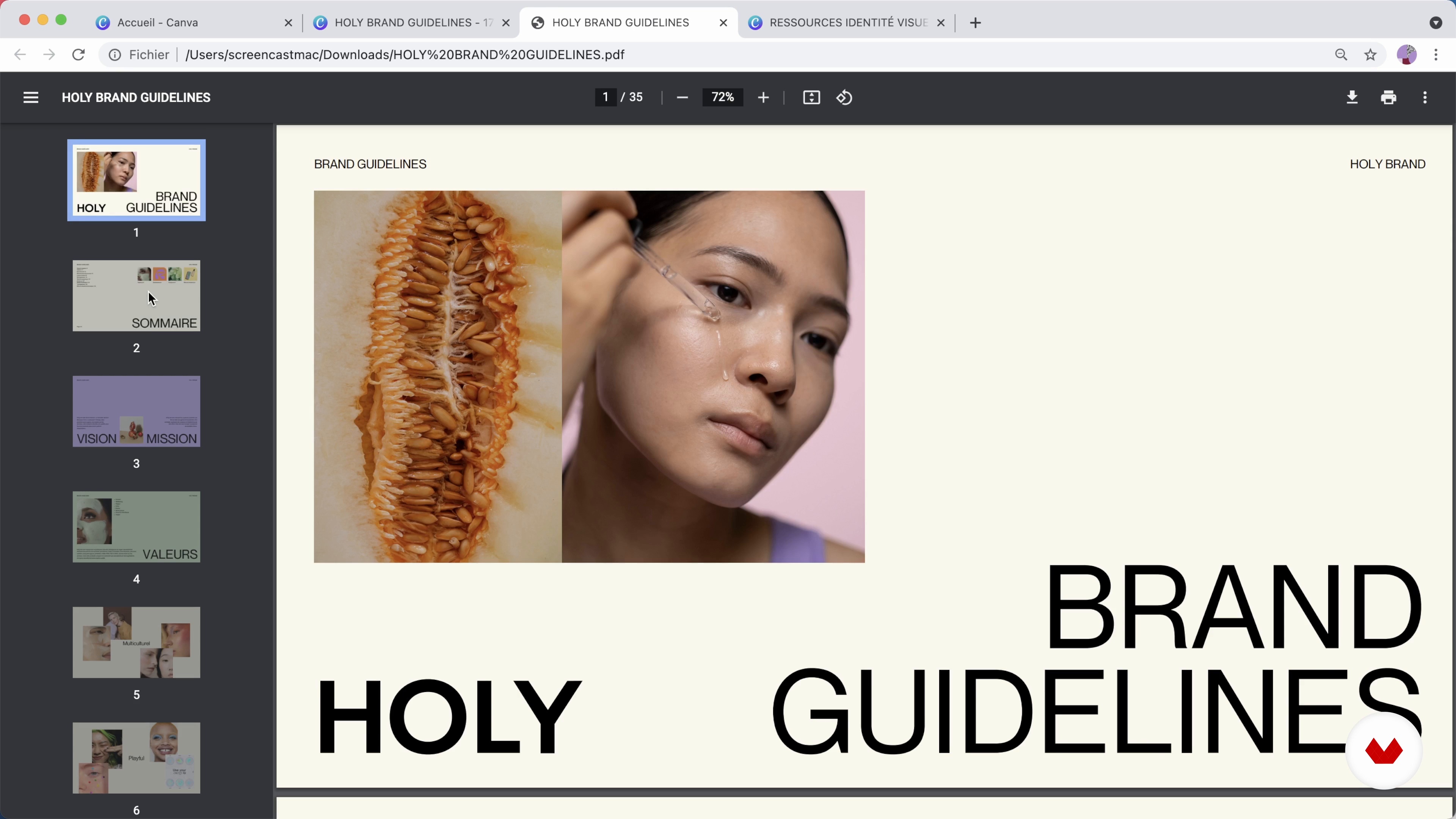Image resolution: width=1456 pixels, height=819 pixels.
Task: Open the Chrome three-dot menu
Action: click(1436, 55)
